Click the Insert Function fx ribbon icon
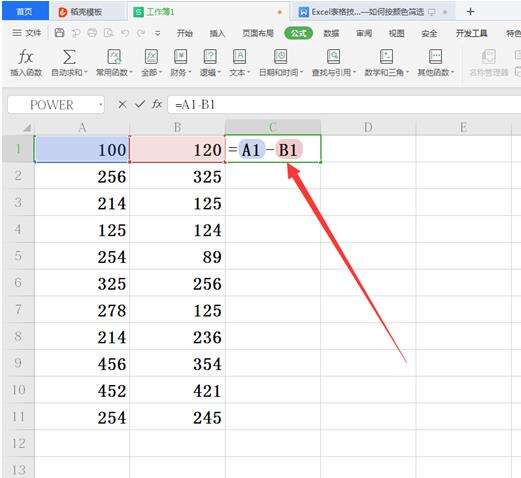The width and height of the screenshot is (521, 478). pos(26,57)
